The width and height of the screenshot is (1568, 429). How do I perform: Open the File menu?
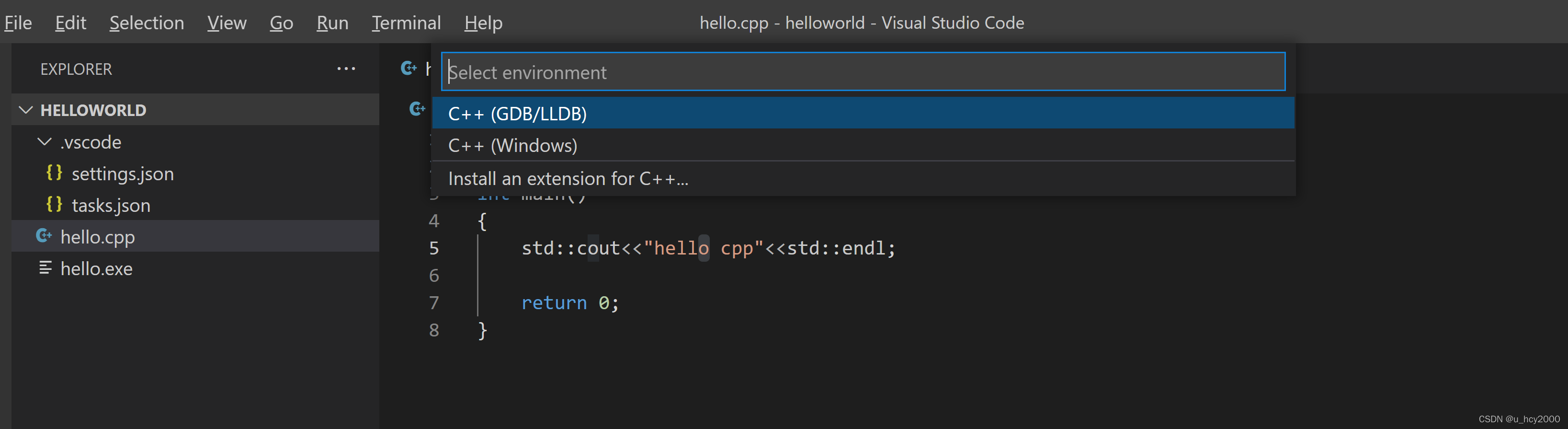18,23
